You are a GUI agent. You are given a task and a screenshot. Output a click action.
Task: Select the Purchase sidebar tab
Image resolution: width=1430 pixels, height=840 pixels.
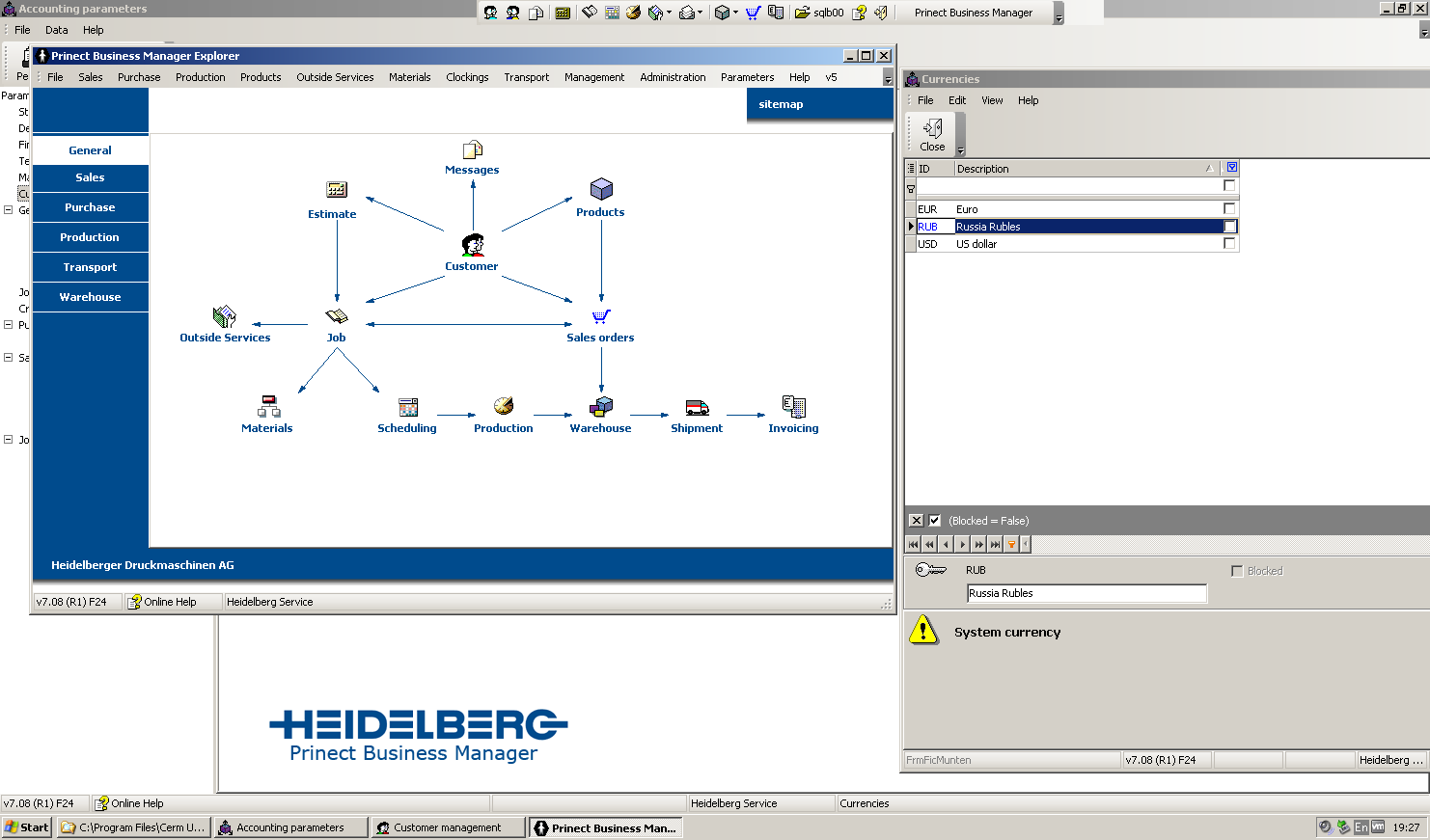click(x=91, y=207)
